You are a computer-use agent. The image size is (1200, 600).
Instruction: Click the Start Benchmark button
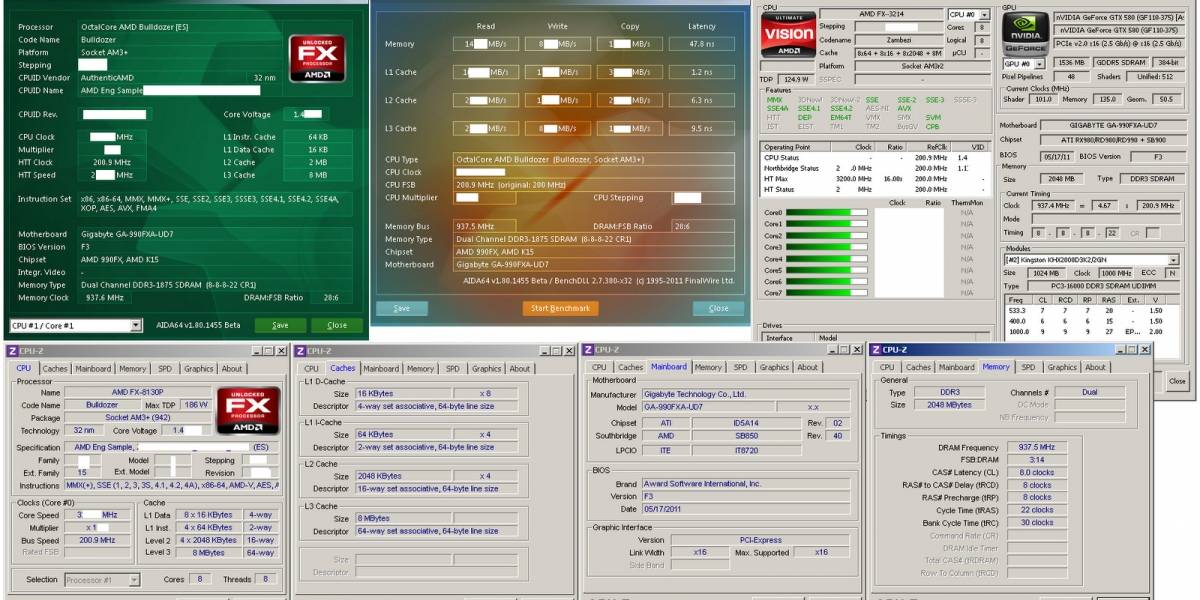point(560,308)
